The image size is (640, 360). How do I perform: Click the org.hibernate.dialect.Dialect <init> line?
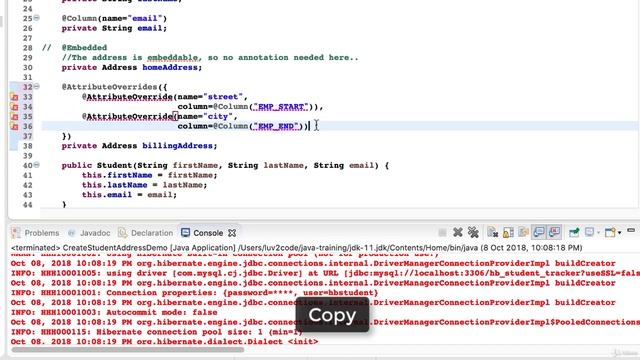pyautogui.click(x=164, y=342)
